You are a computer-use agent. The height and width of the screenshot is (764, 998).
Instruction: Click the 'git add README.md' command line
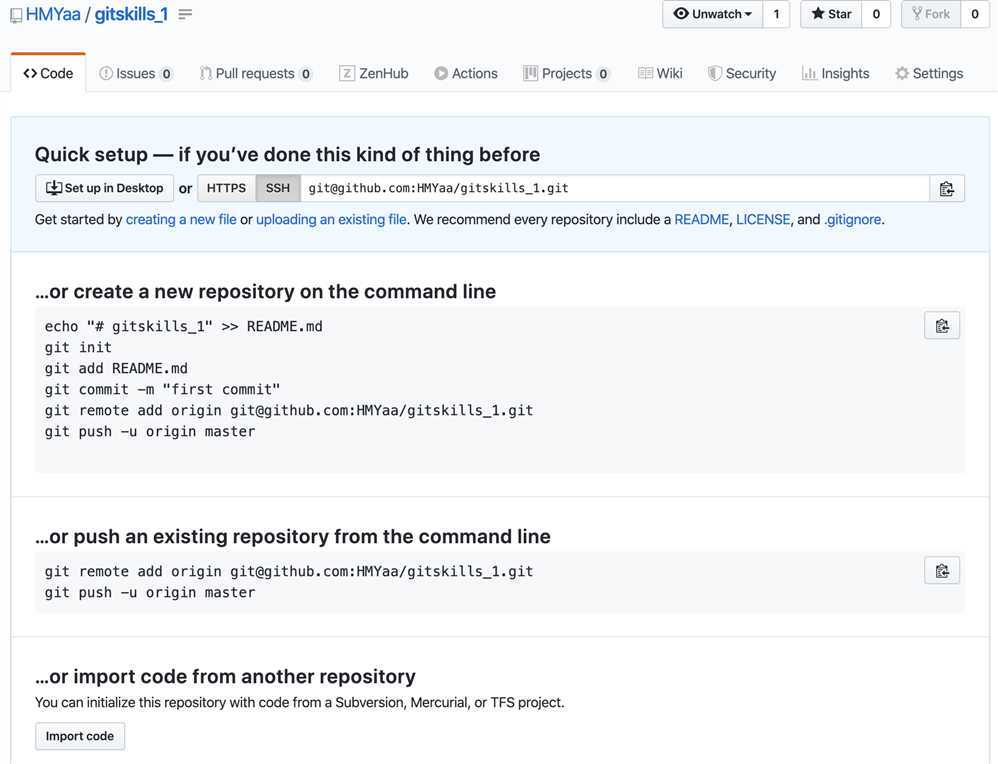tap(116, 369)
